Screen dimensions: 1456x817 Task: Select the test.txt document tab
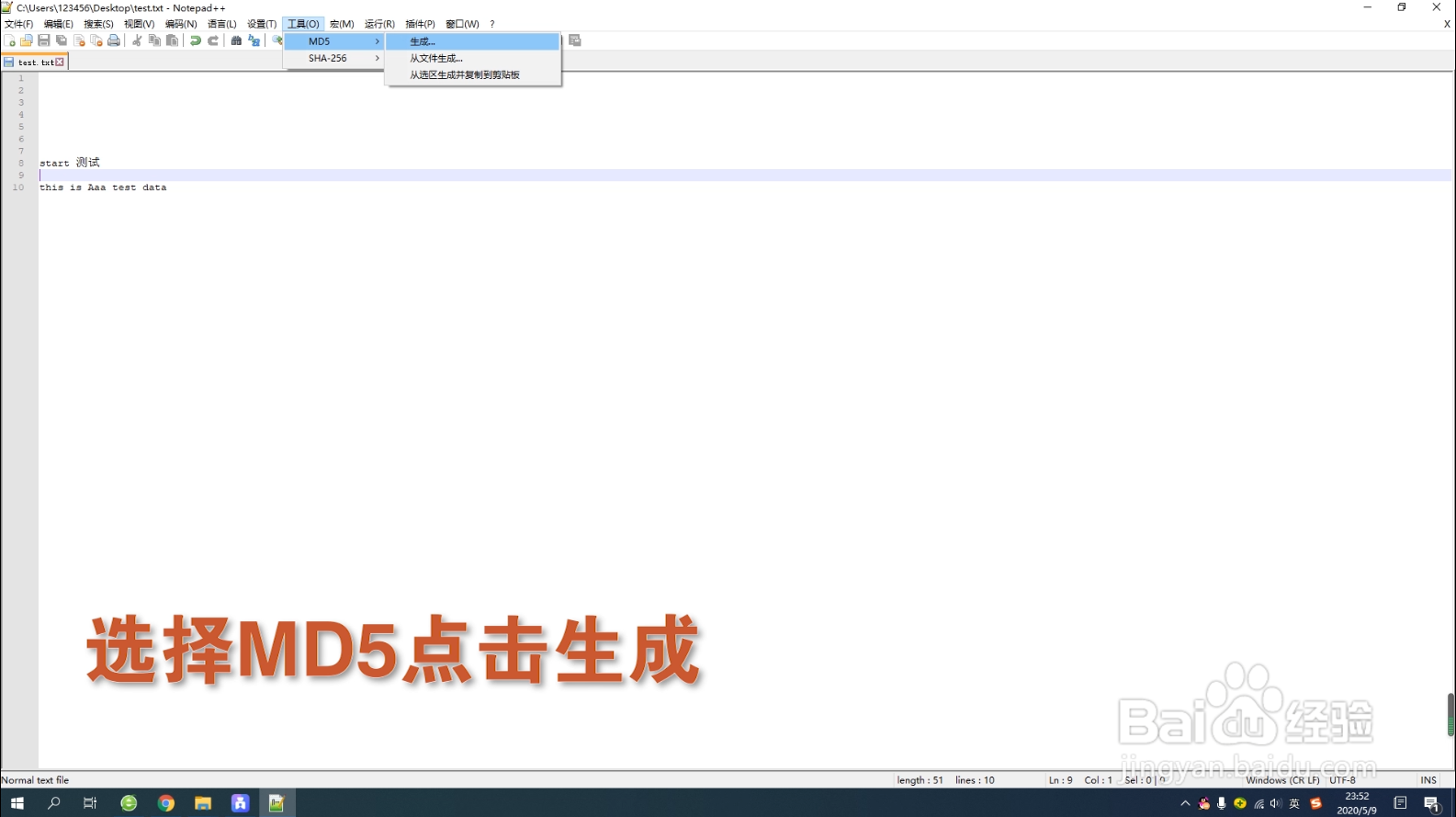[34, 62]
